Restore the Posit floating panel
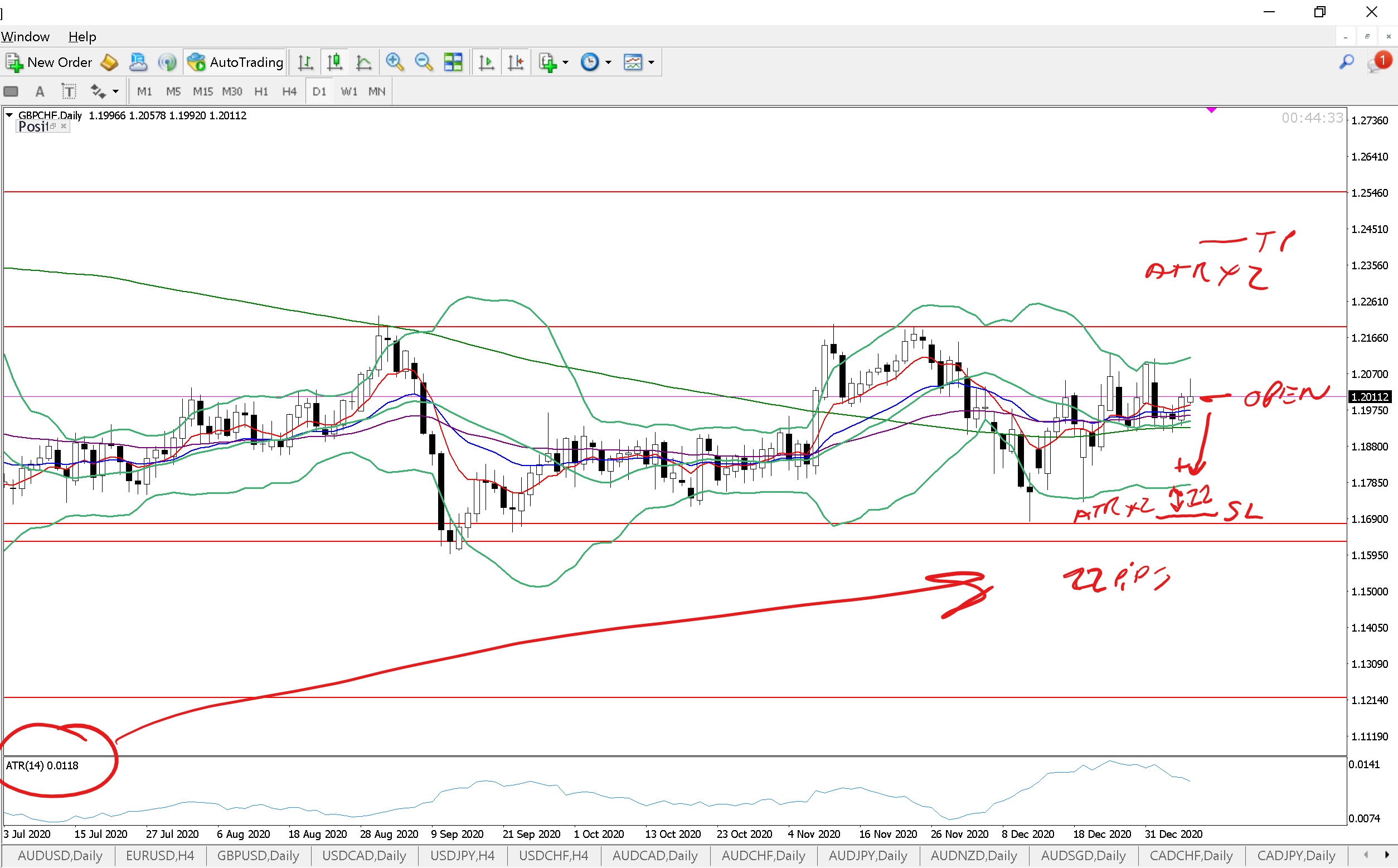Screen dimensions: 1398x868 (x=53, y=127)
